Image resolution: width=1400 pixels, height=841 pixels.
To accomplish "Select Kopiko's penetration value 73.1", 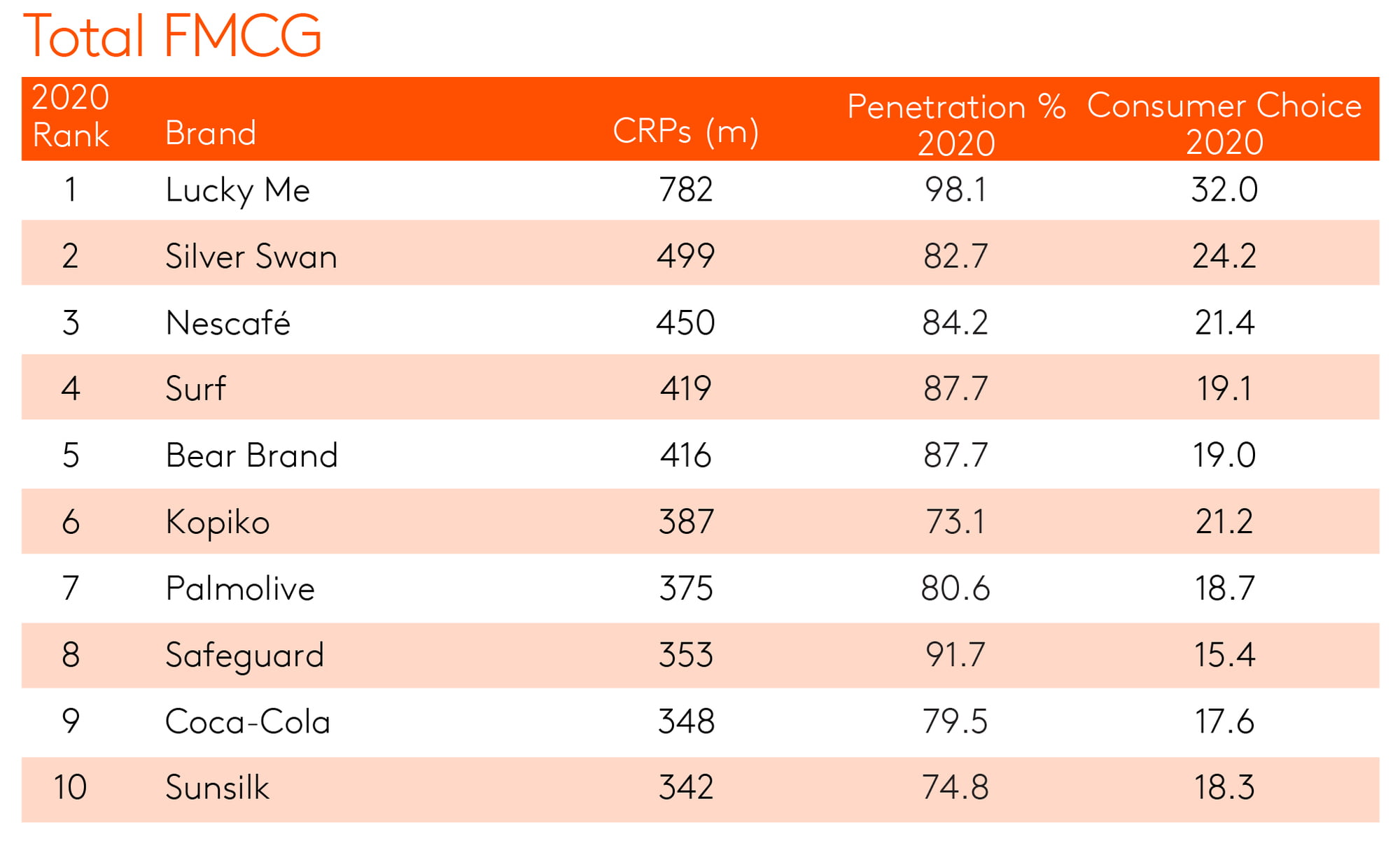I will (x=955, y=522).
